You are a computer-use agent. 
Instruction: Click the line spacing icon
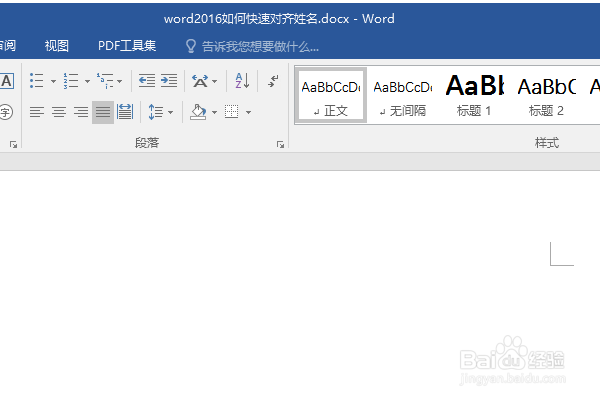(x=156, y=112)
